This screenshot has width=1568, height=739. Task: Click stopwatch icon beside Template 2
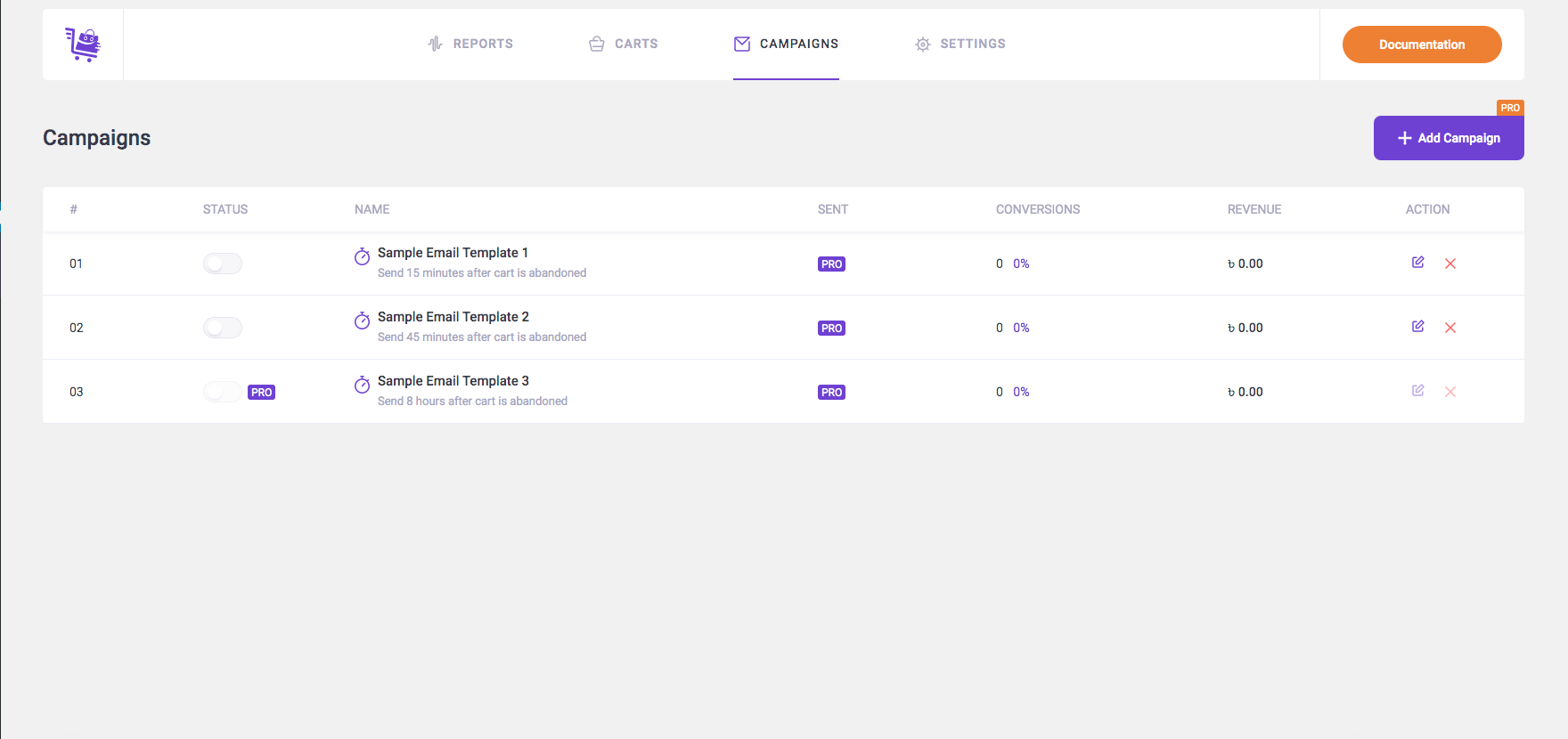click(362, 321)
